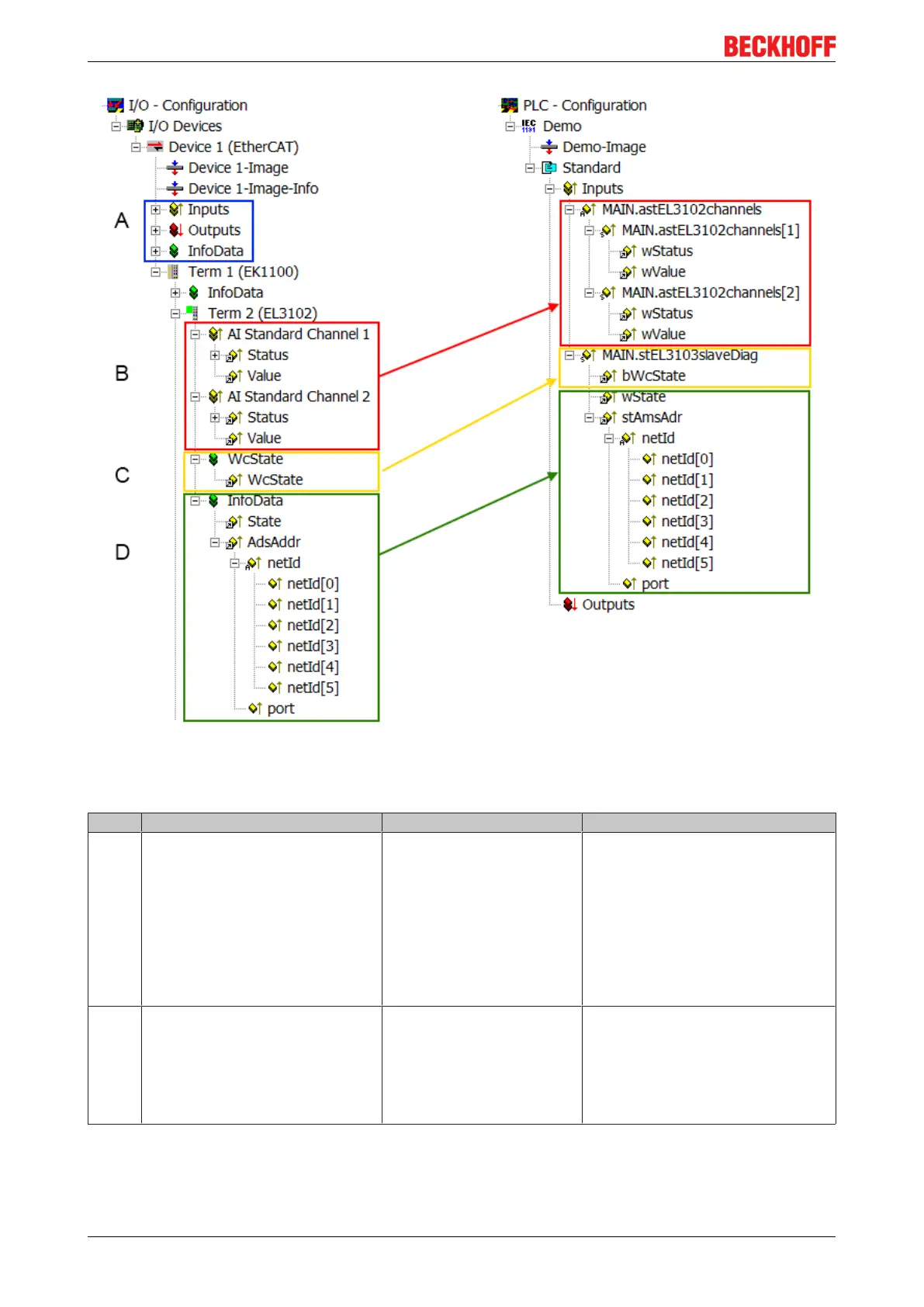Click the I/O - Configuration icon
The width and height of the screenshot is (924, 1307).
116,106
